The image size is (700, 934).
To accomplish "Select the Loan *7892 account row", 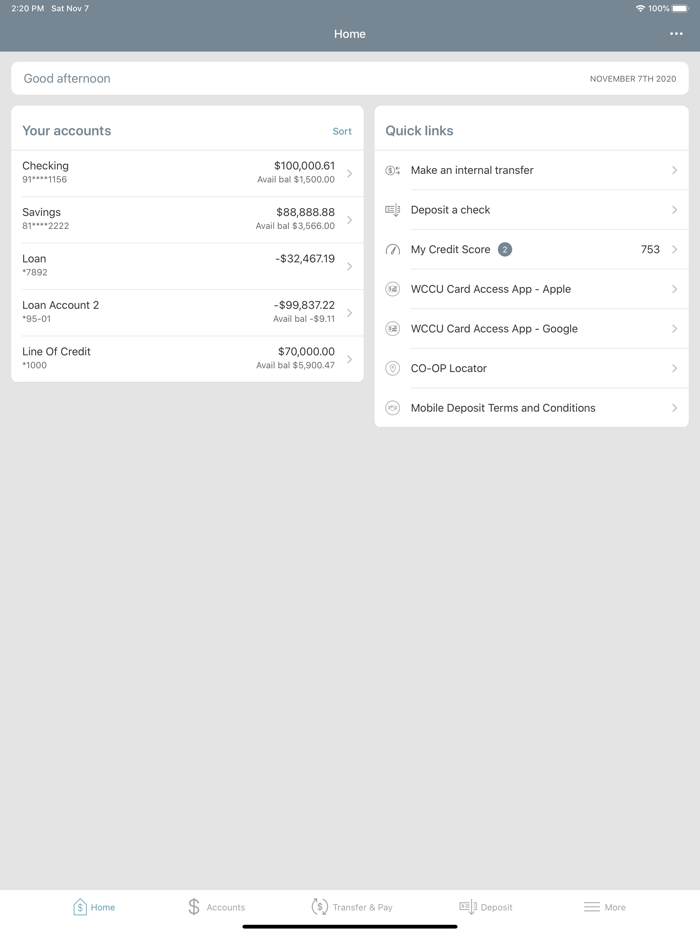I will (187, 266).
